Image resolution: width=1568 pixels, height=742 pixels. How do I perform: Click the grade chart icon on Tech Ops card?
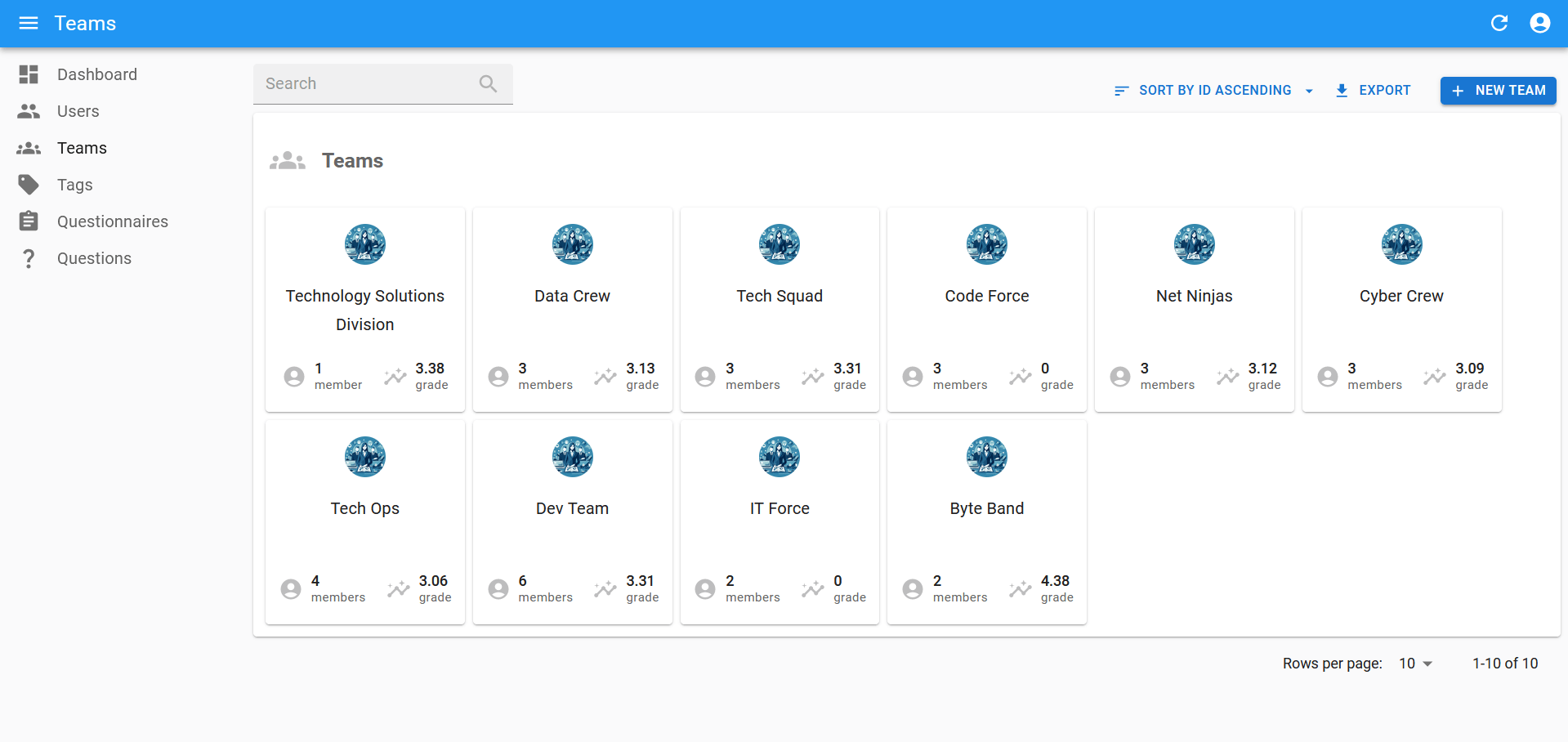[x=398, y=589]
